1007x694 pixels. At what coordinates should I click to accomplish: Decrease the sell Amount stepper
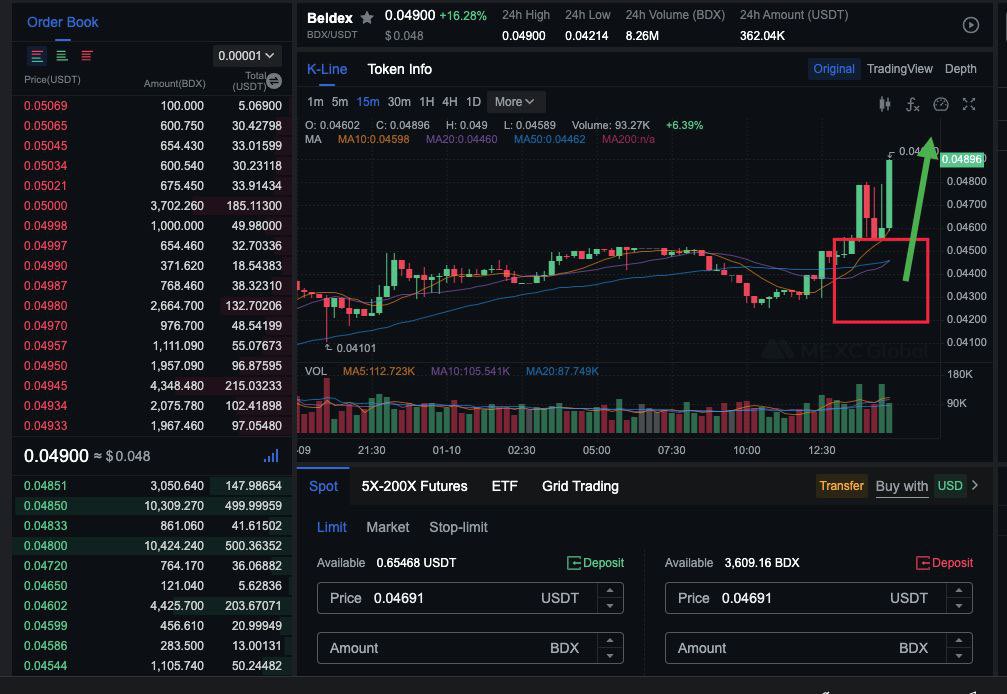coord(959,656)
